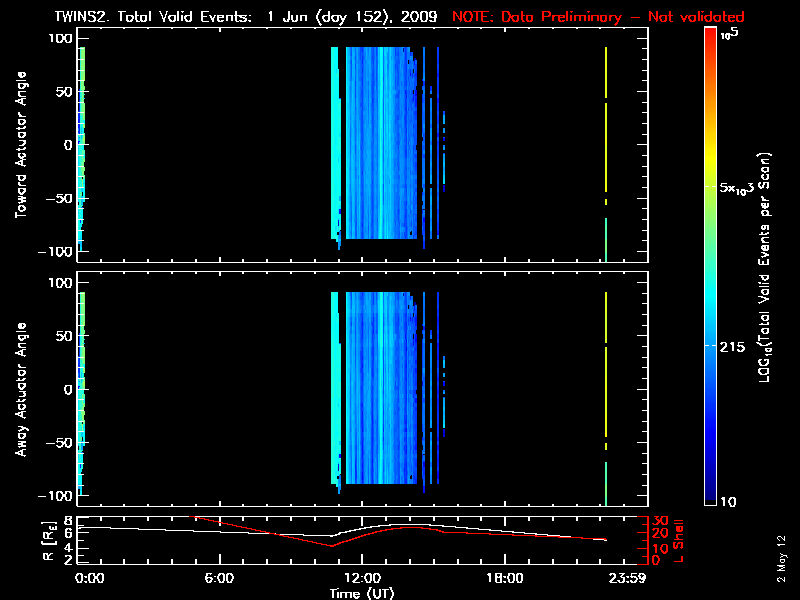Select the 0:00 time tick label

click(x=89, y=578)
